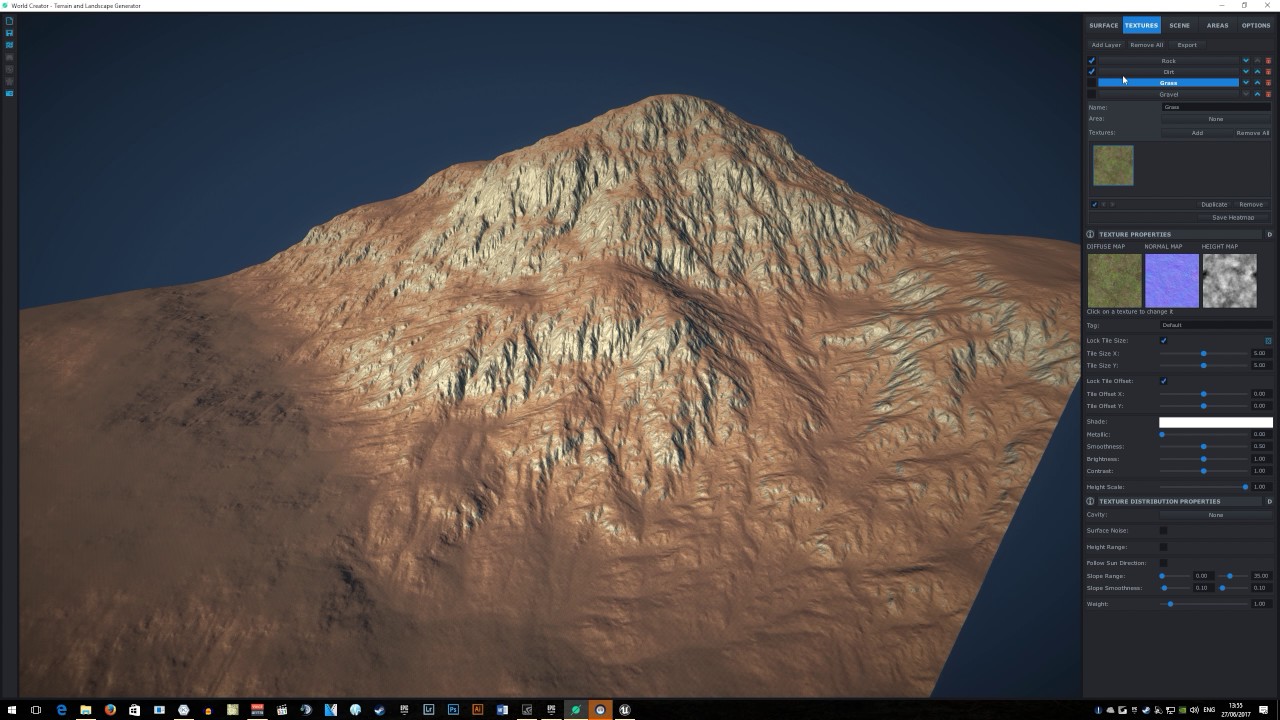Click the Smoothness slider handle
Image resolution: width=1280 pixels, height=720 pixels.
point(1204,447)
